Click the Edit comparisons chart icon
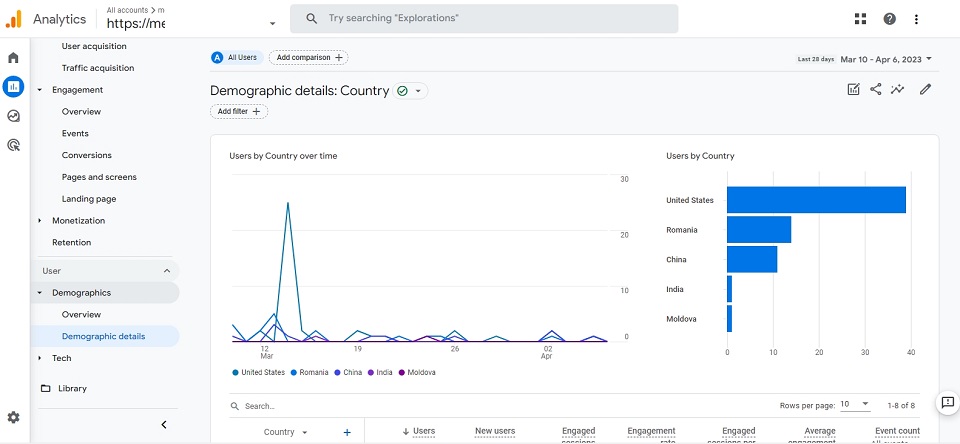Viewport: 960px width, 444px height. coord(853,89)
